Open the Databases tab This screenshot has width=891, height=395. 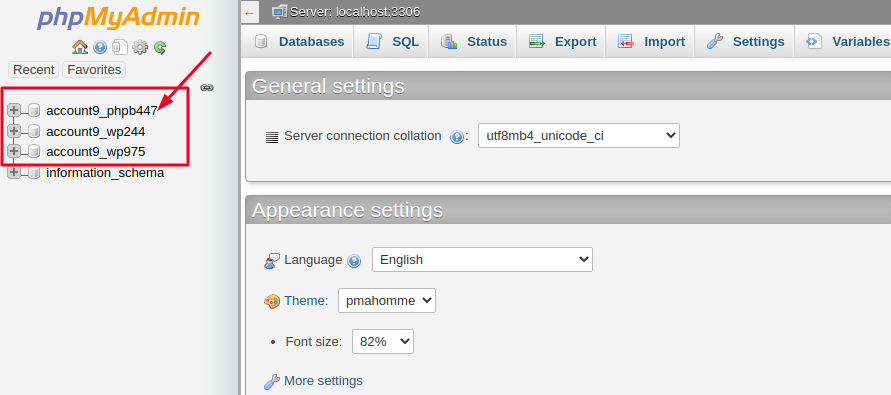click(299, 41)
